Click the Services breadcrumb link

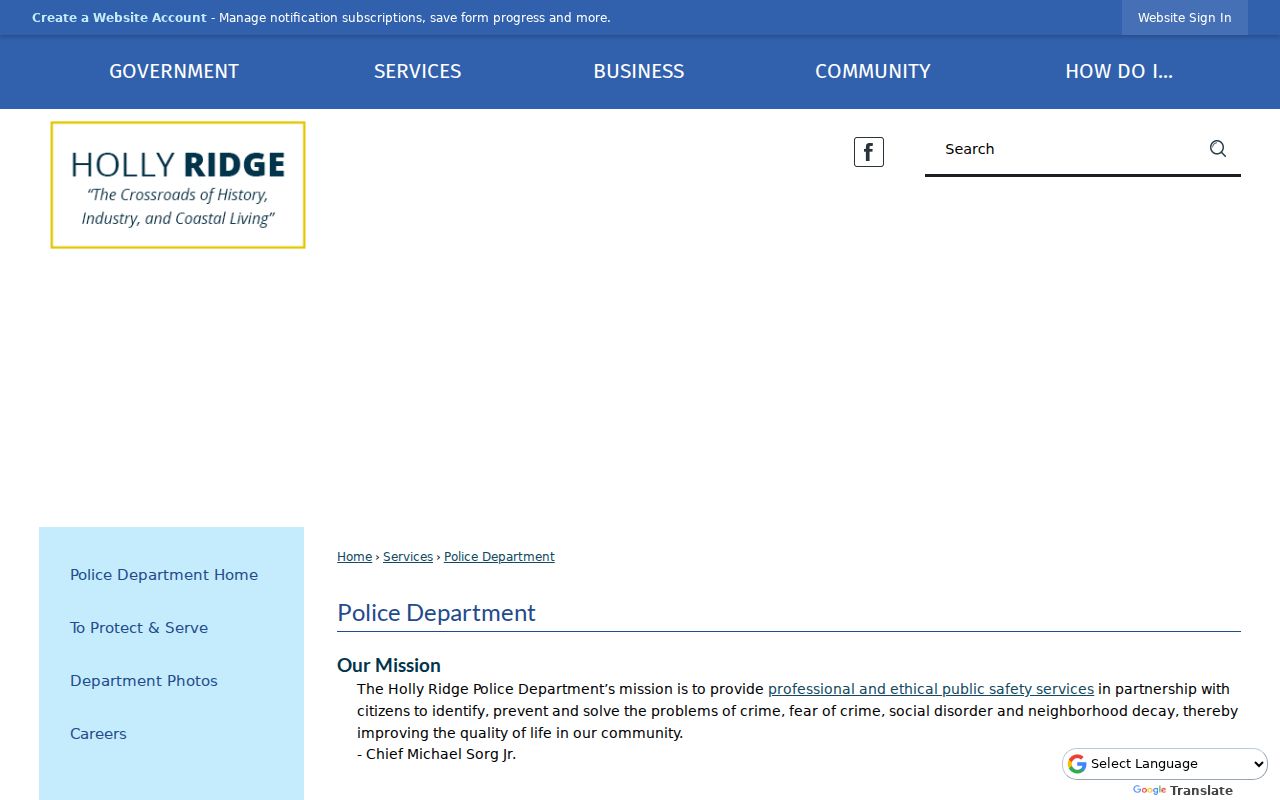pyautogui.click(x=408, y=557)
